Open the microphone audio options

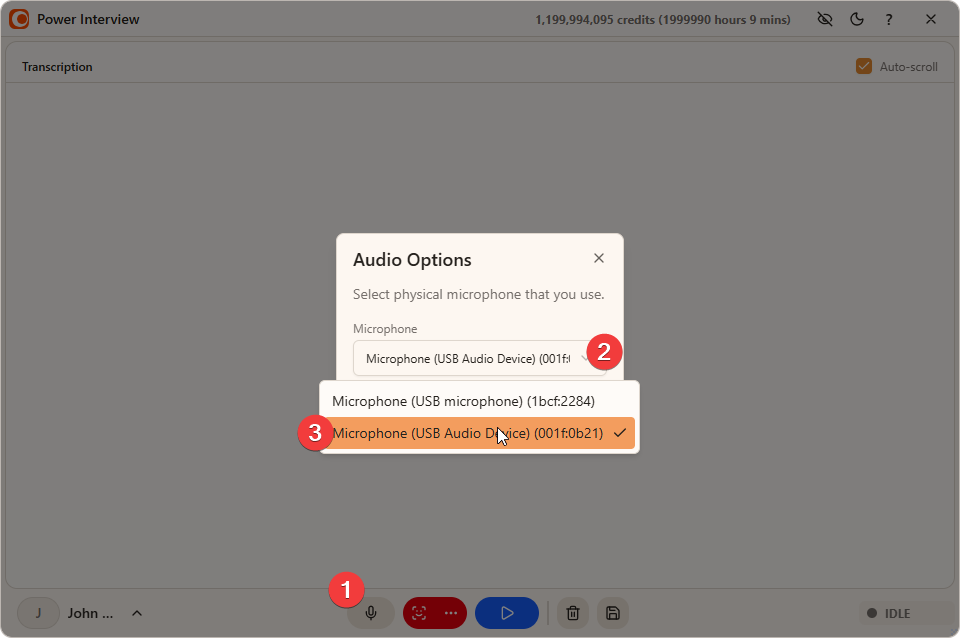point(370,613)
